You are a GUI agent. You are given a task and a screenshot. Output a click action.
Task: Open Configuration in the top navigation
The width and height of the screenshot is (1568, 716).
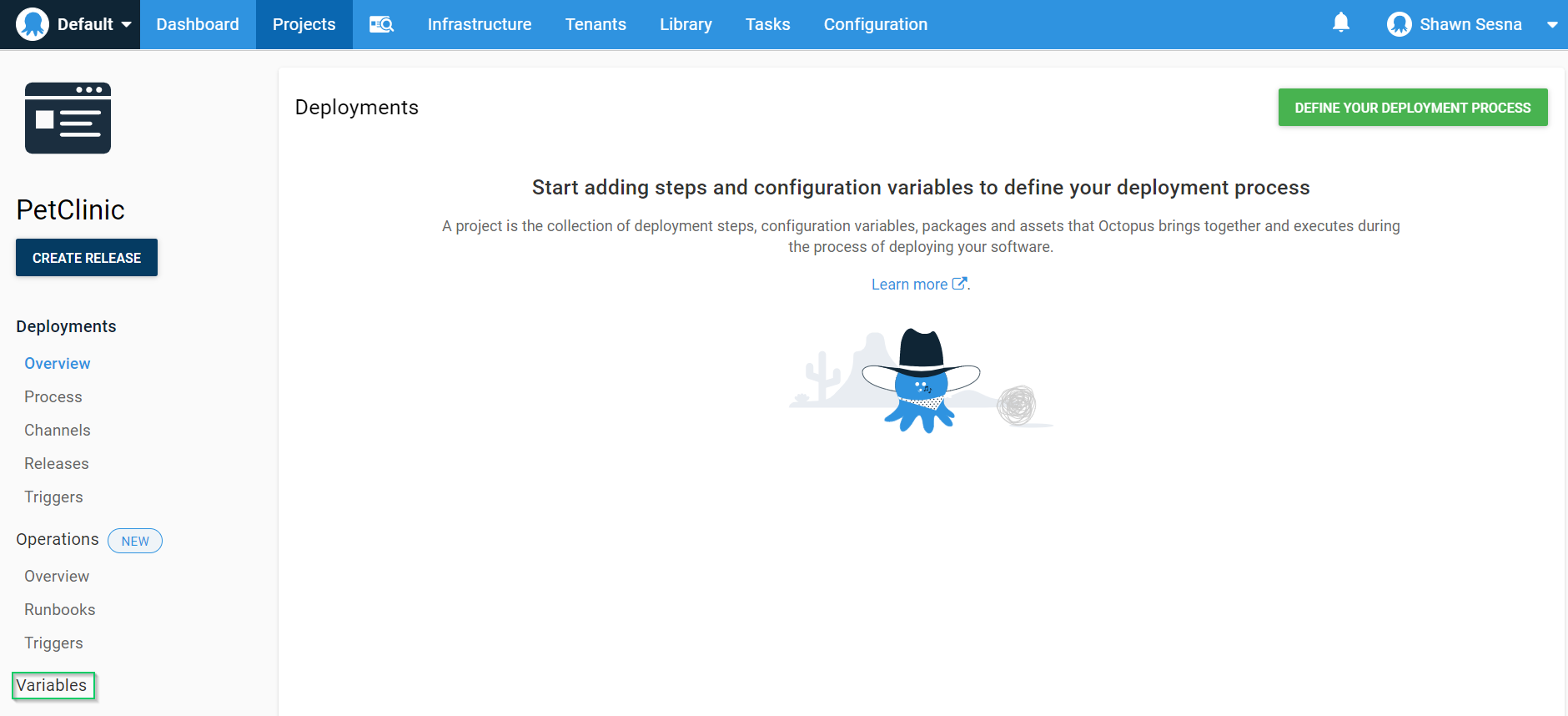coord(875,24)
